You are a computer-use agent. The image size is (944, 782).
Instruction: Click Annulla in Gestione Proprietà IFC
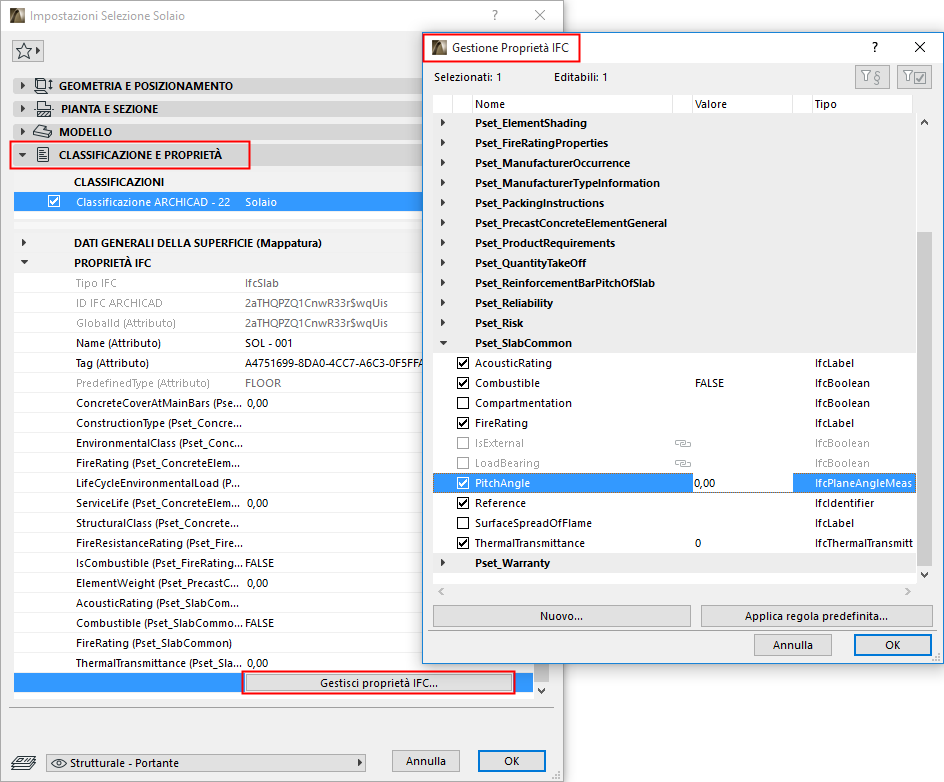coord(792,645)
